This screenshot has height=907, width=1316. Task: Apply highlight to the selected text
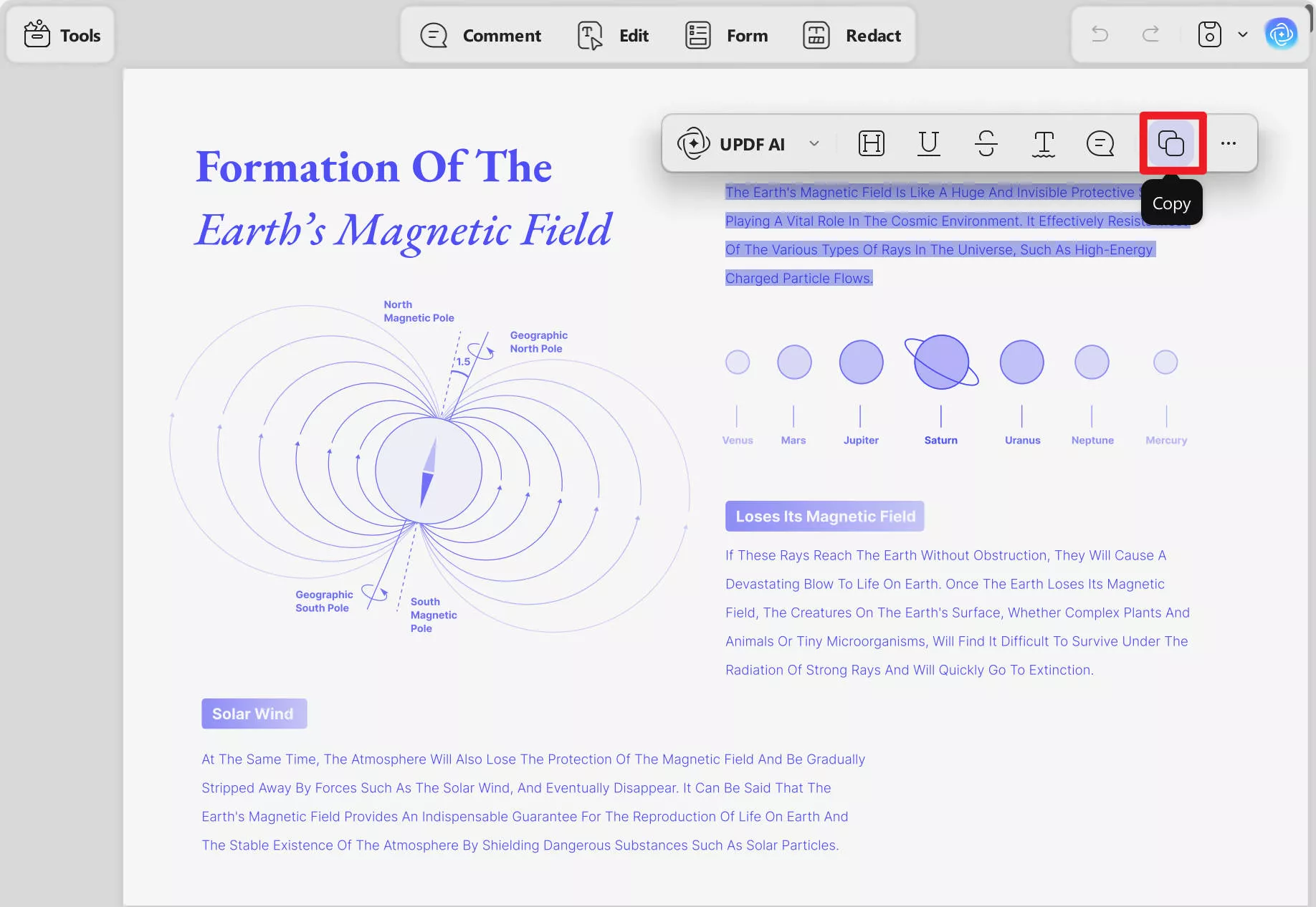tap(871, 143)
